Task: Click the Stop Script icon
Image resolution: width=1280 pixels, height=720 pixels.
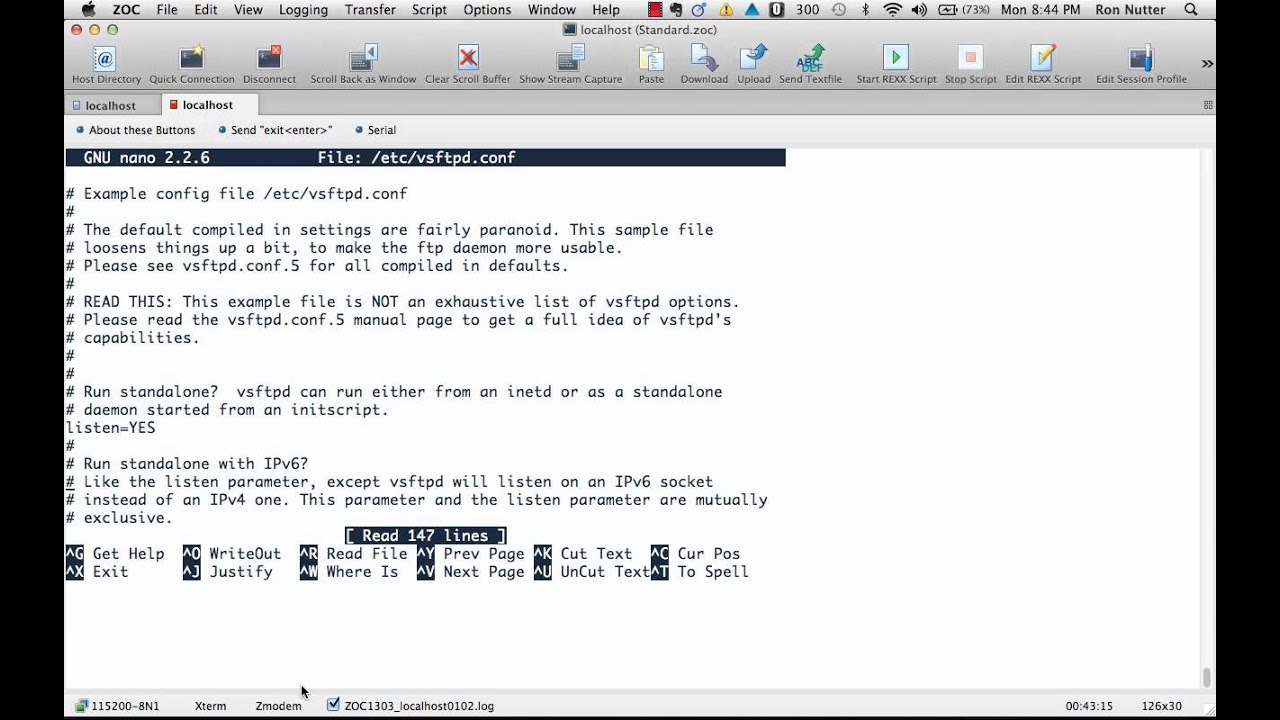Action: (970, 64)
